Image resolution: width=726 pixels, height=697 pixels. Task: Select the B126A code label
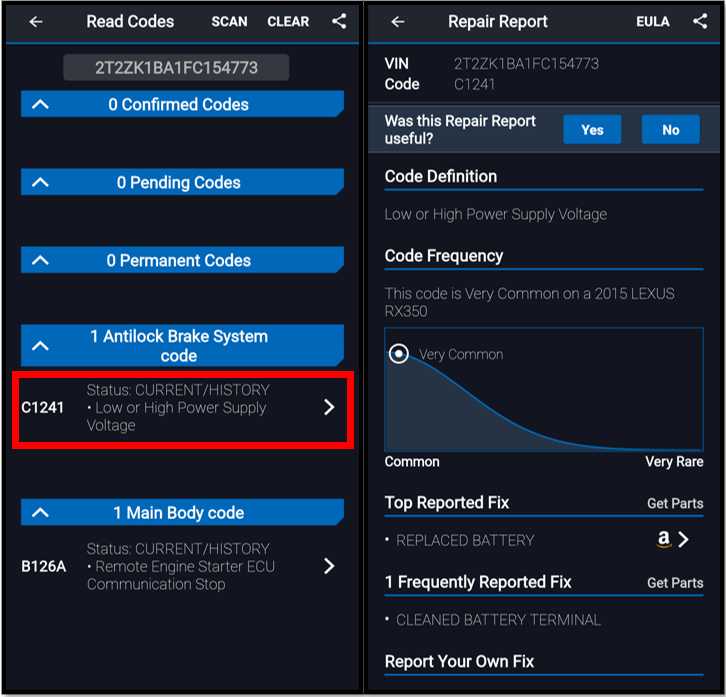44,566
